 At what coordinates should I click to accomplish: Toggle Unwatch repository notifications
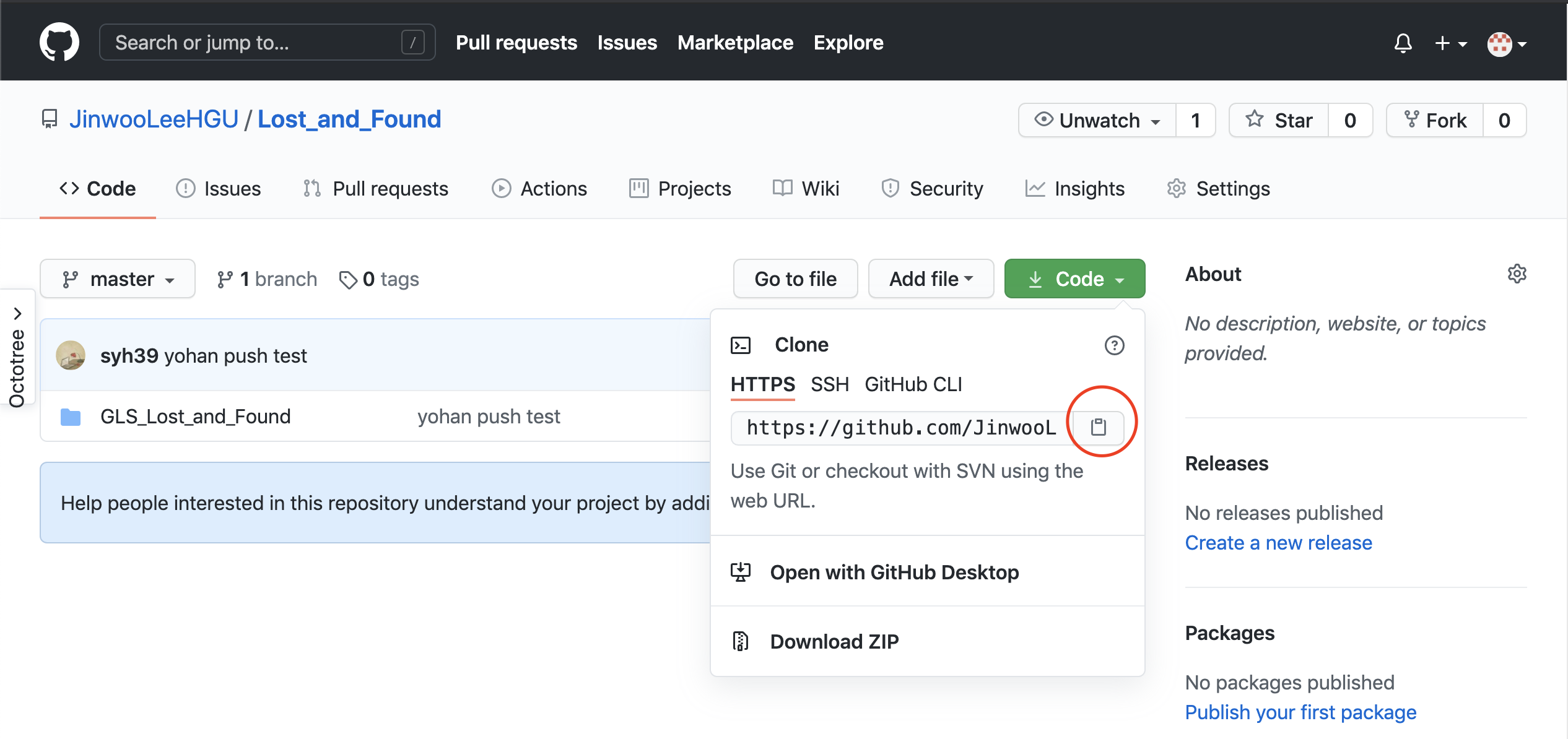coord(1098,120)
